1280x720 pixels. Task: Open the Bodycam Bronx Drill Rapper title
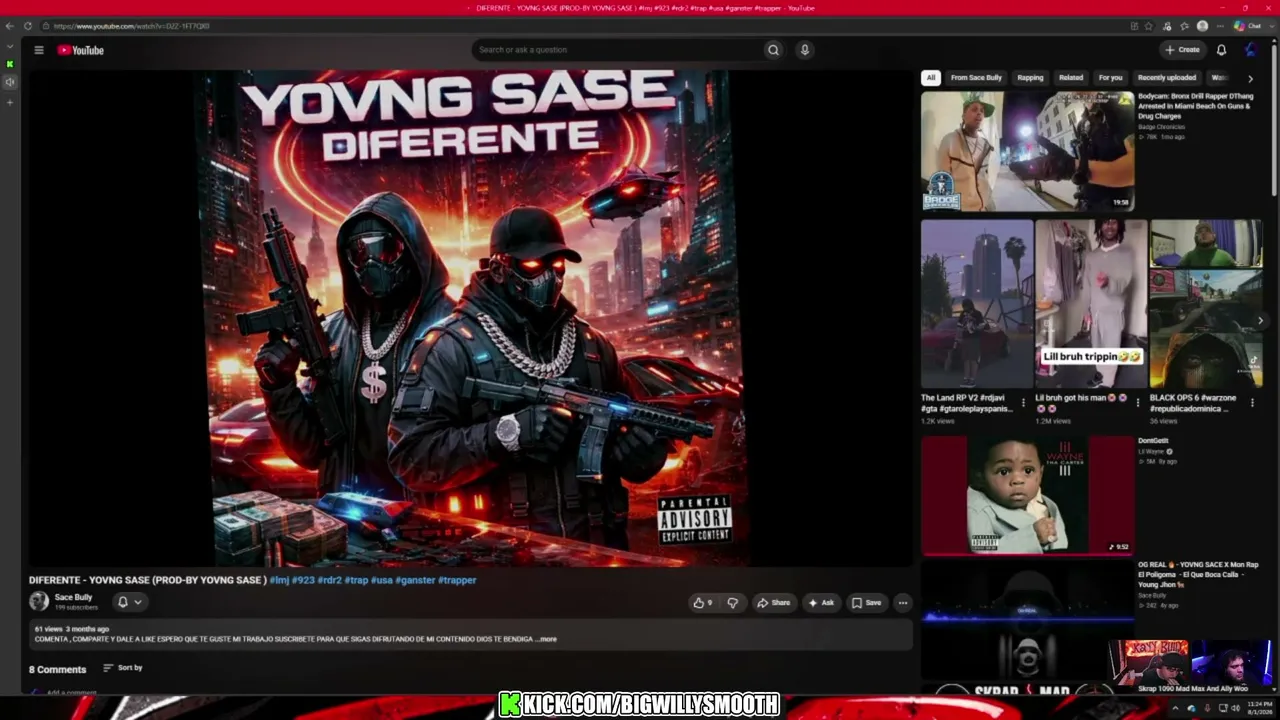pyautogui.click(x=1196, y=106)
